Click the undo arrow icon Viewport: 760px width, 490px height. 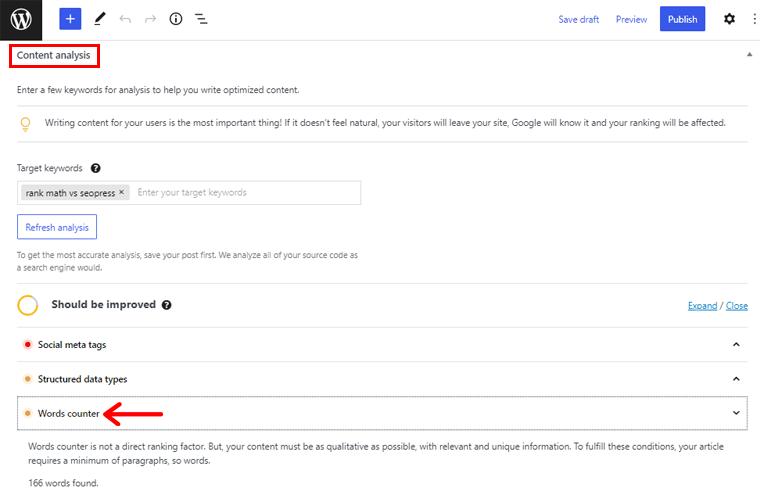click(125, 19)
